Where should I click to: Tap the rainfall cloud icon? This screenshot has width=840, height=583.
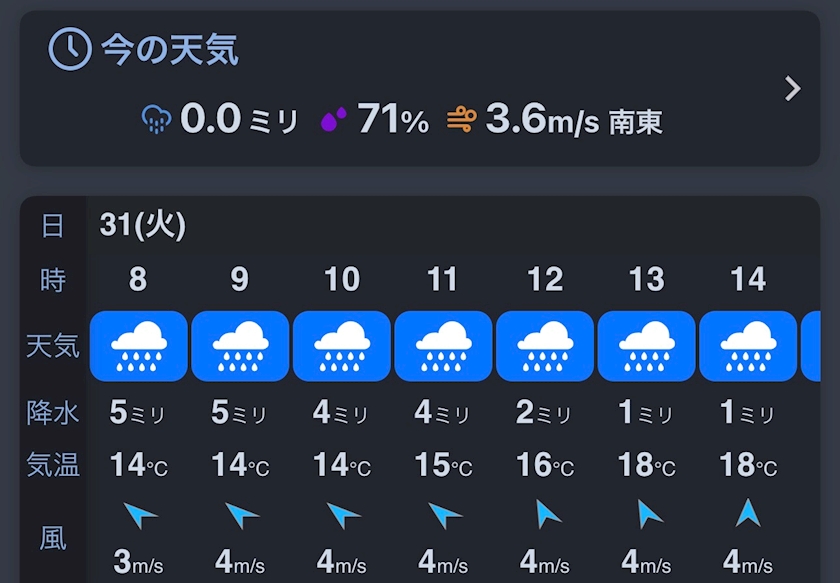[157, 121]
